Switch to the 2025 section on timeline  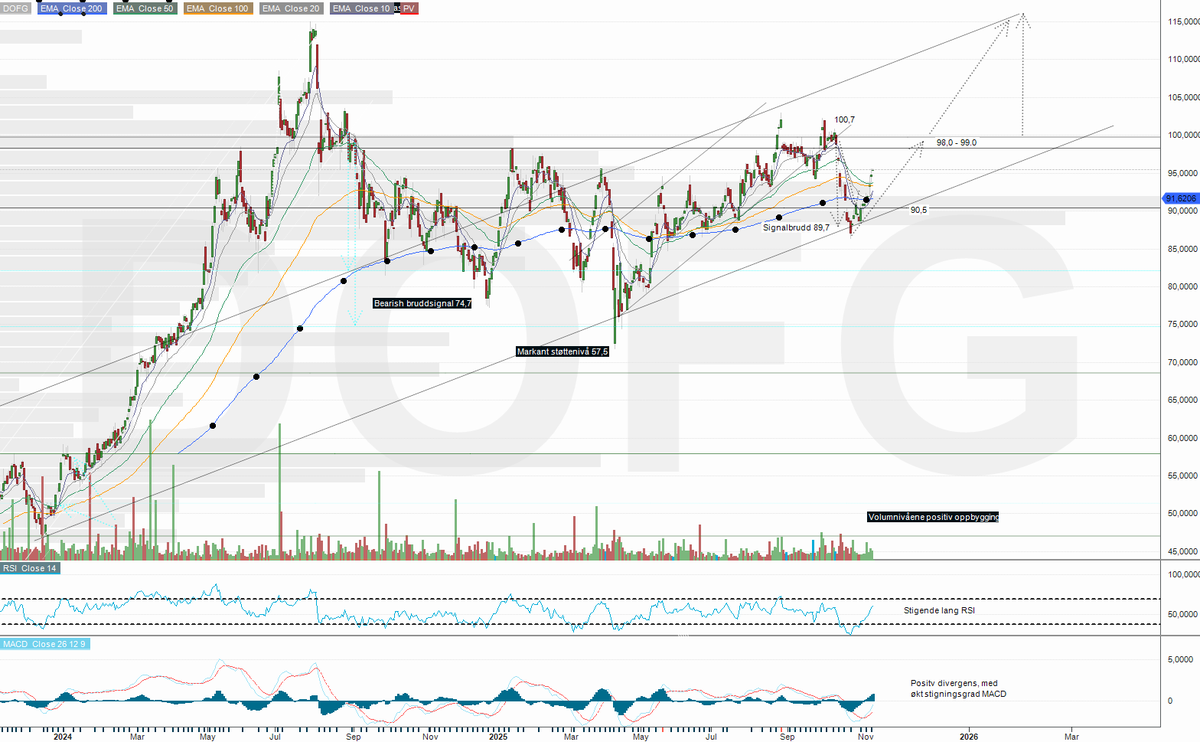(x=497, y=736)
